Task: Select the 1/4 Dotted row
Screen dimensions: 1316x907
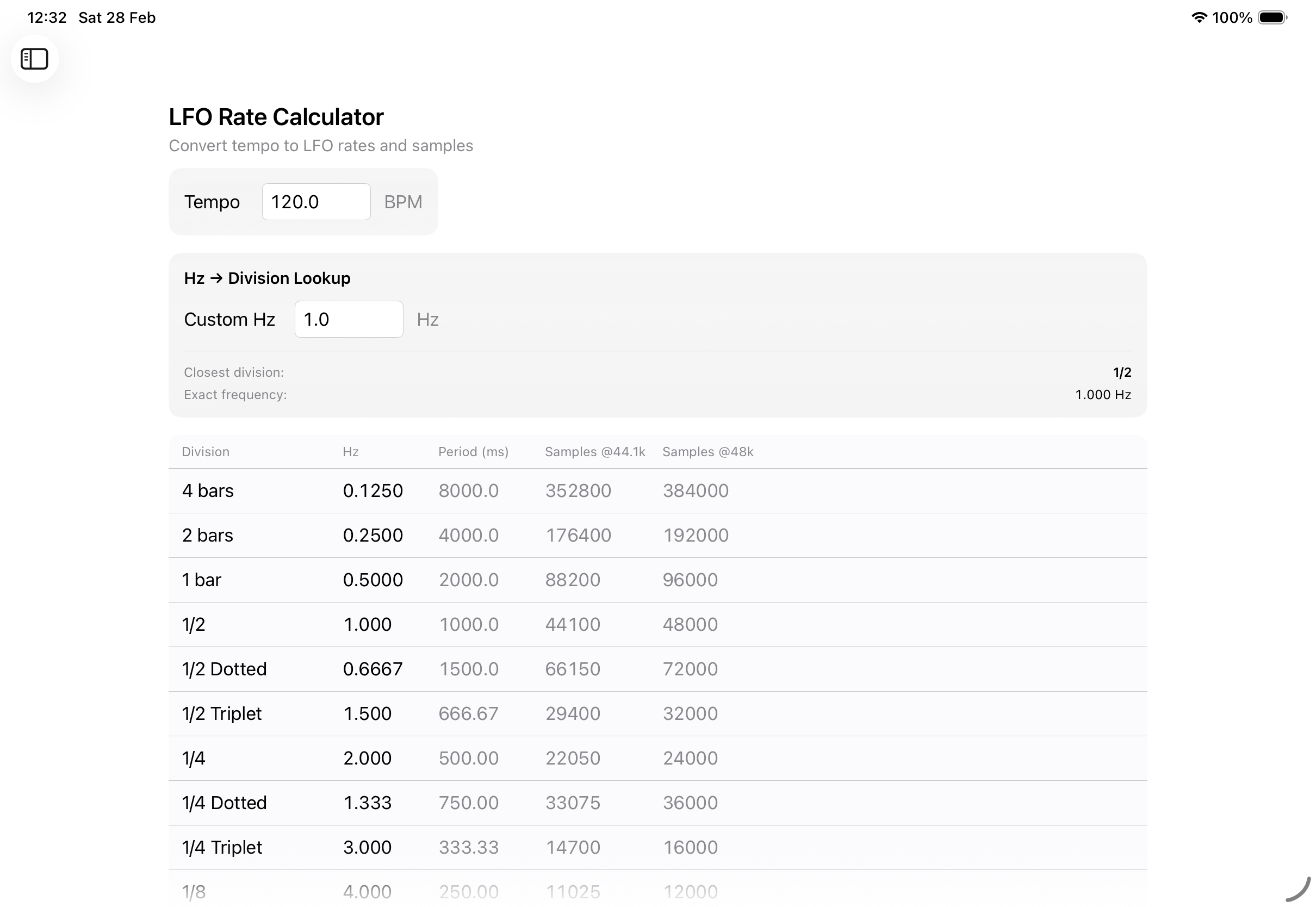Action: coord(224,803)
